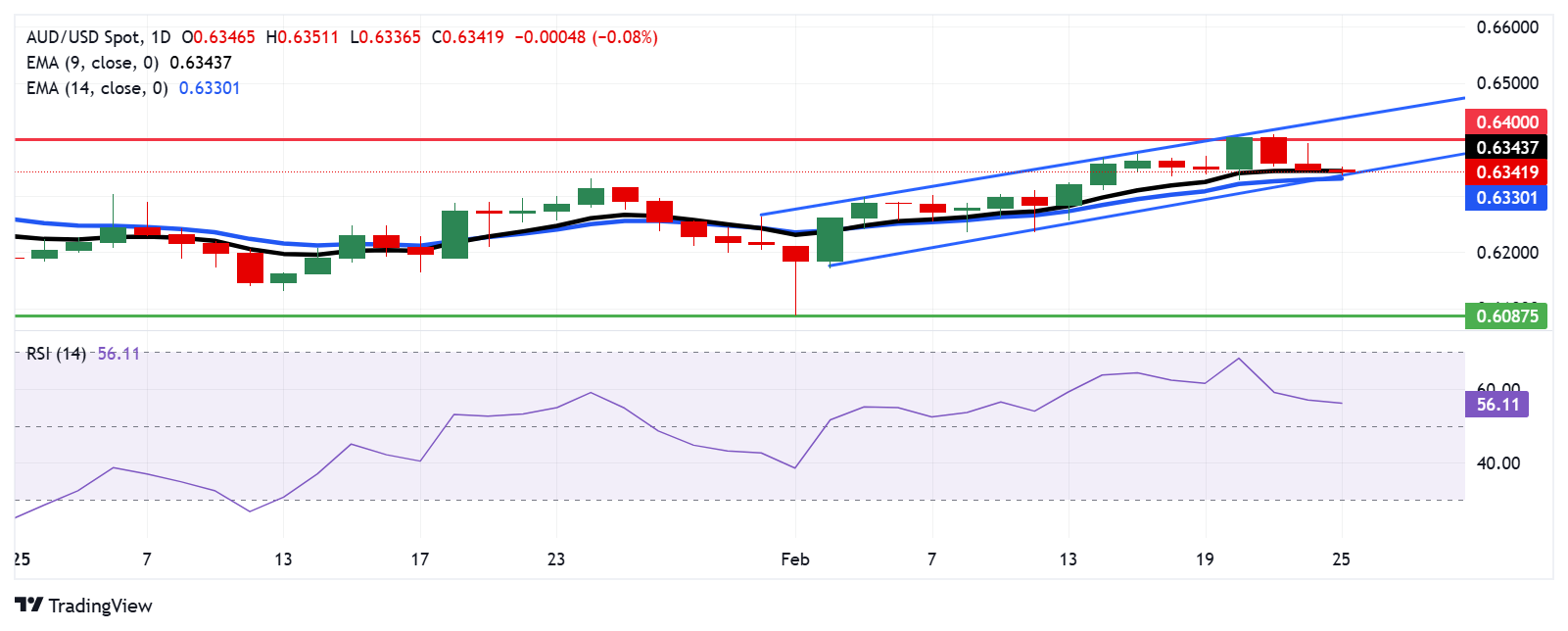
Task: Select the RSI (14) indicator label
Action: coord(56,353)
